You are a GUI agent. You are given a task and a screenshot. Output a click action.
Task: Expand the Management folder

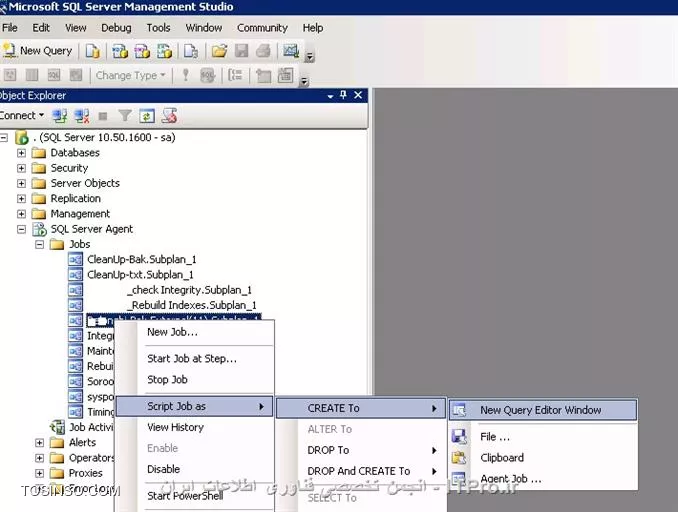(21, 214)
